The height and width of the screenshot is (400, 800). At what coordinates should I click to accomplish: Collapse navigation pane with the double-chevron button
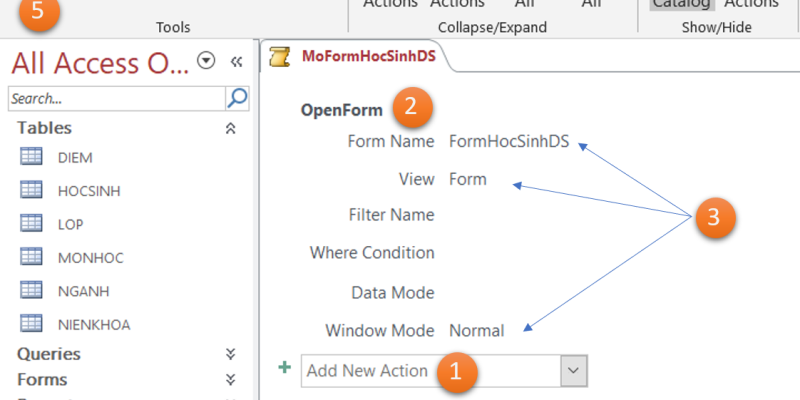(x=237, y=62)
